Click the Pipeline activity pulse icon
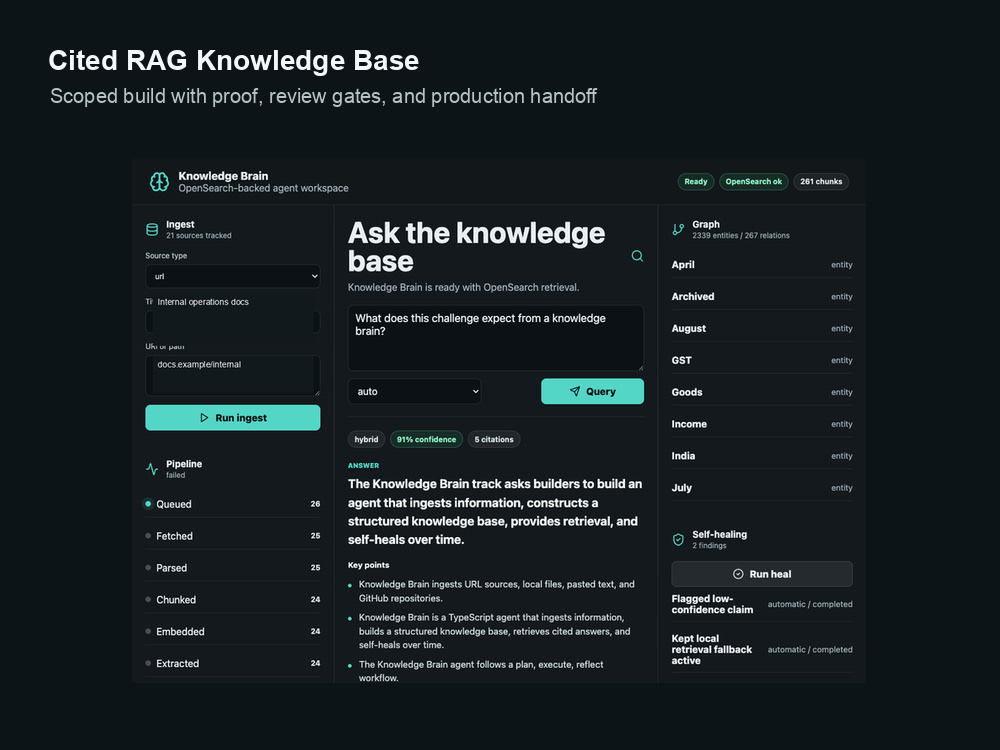 click(152, 469)
